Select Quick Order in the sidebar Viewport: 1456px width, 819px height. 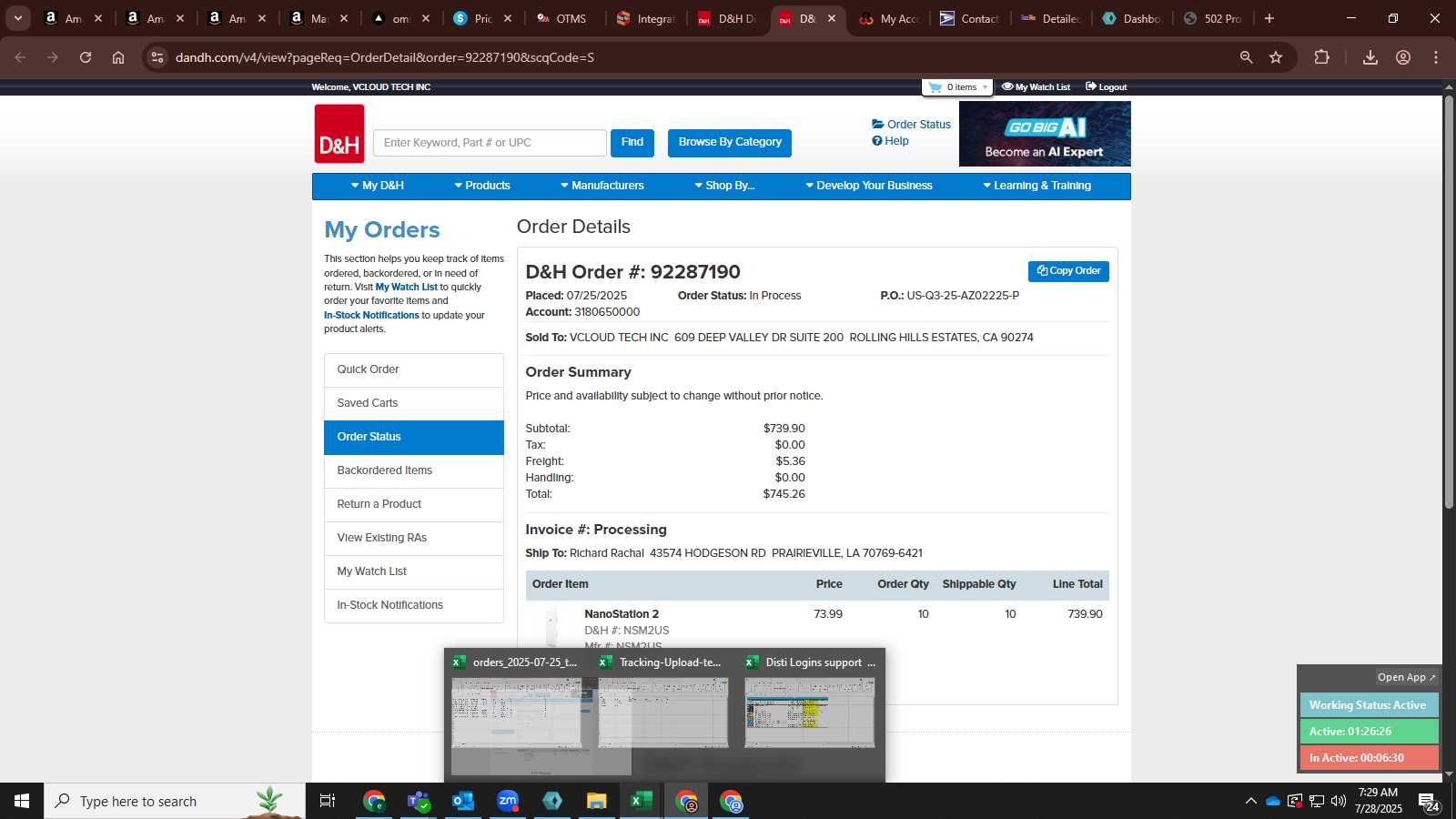click(414, 369)
